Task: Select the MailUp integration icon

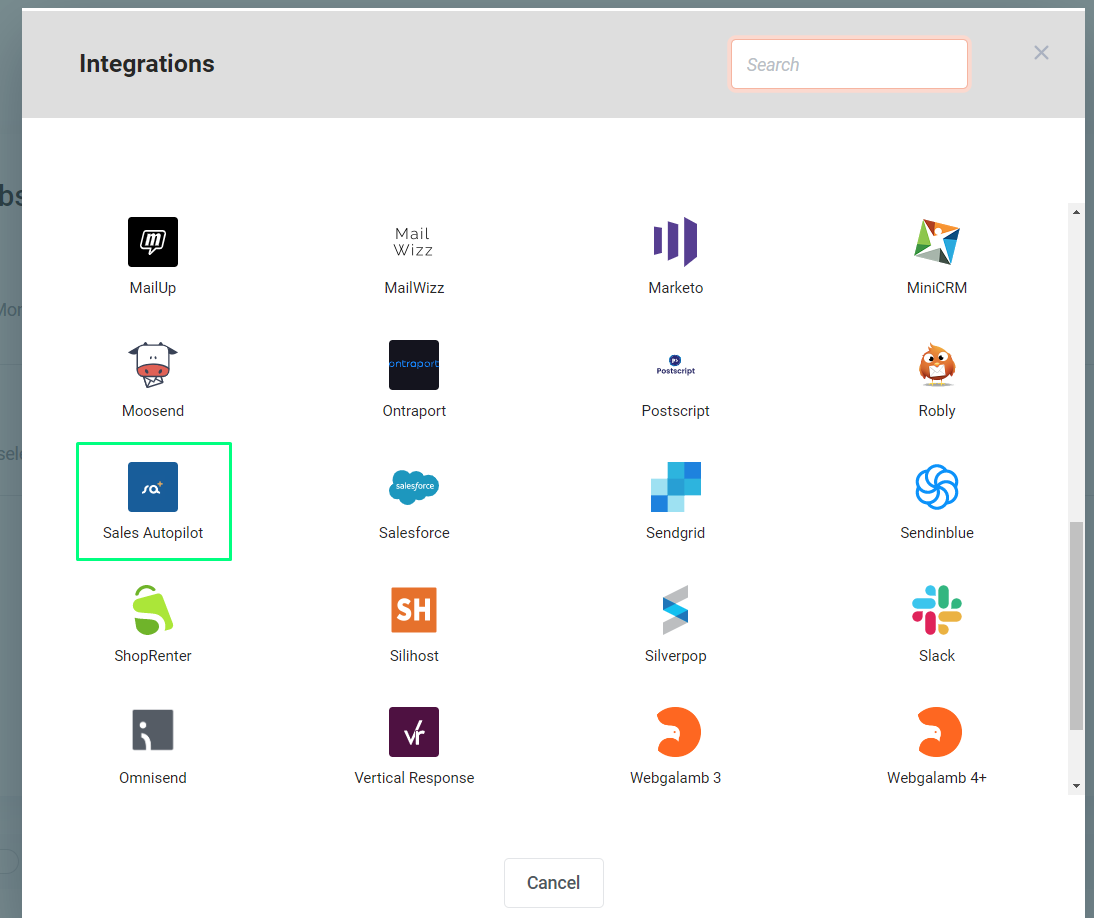Action: pos(153,242)
